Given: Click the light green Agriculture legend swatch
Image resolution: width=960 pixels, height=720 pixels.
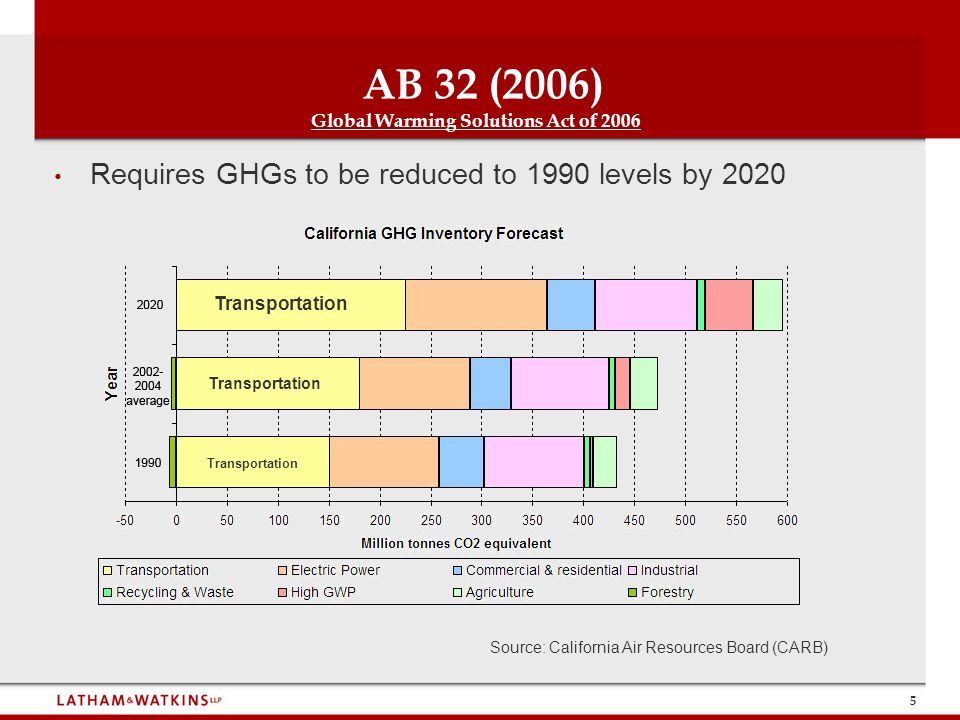Looking at the screenshot, I should click(x=457, y=593).
